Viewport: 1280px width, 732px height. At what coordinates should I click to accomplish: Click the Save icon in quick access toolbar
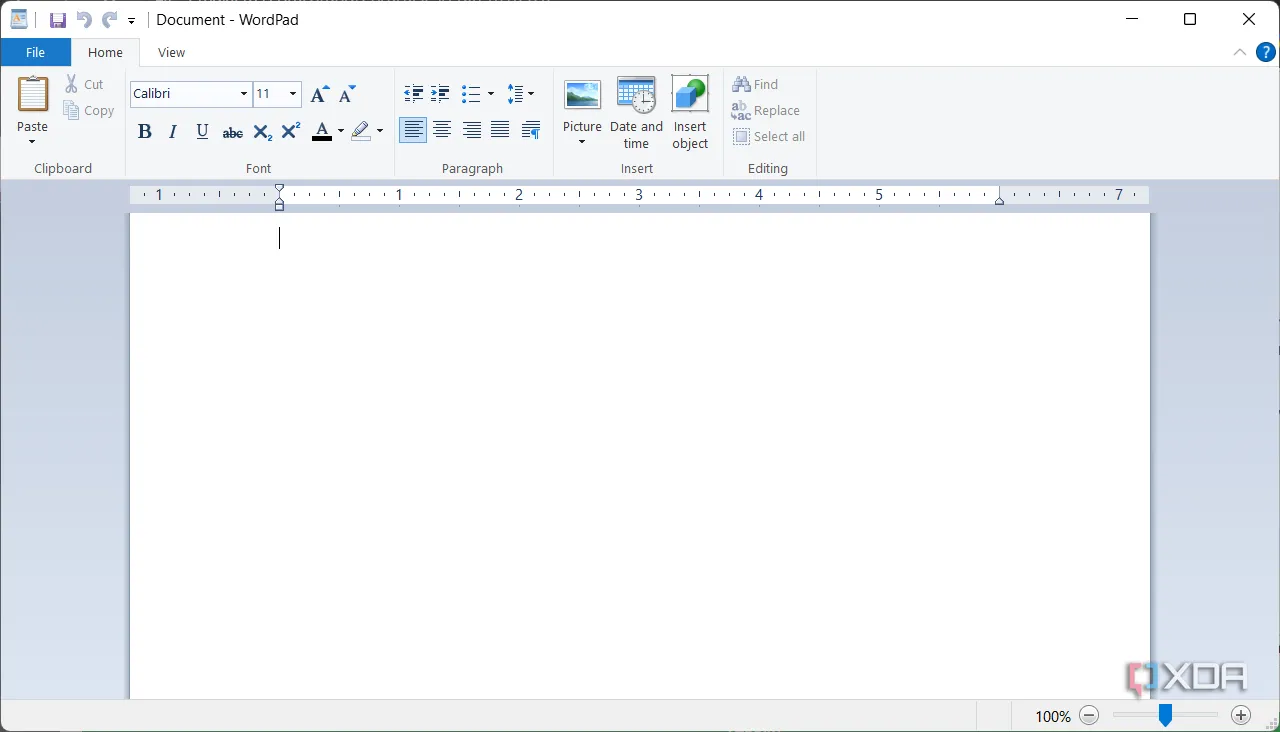[x=58, y=20]
